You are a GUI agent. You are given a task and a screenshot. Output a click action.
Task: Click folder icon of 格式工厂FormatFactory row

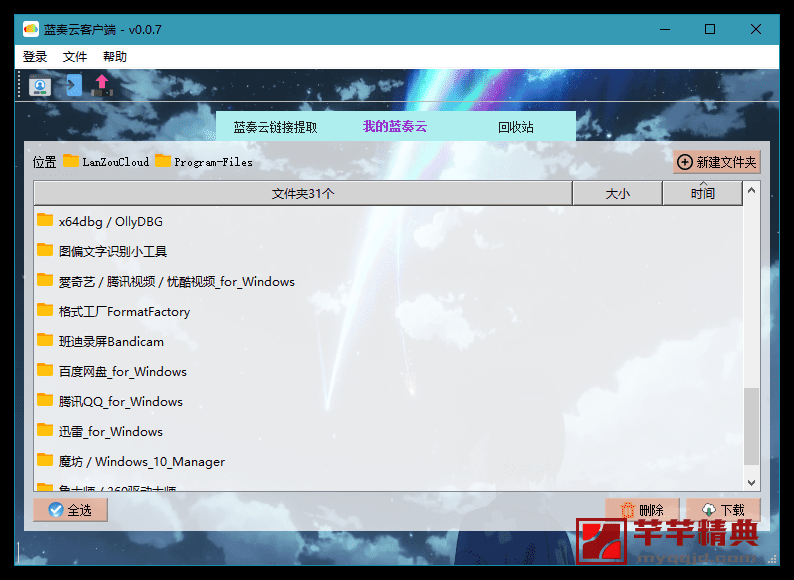(45, 310)
